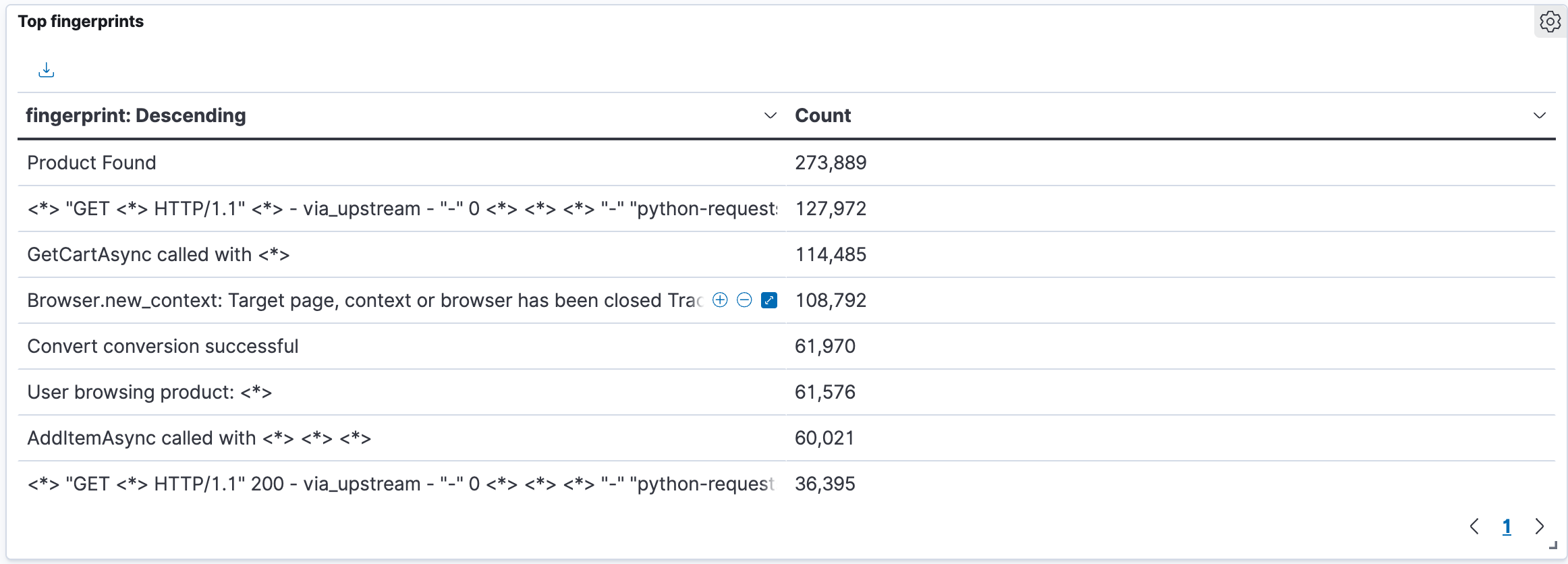Screen dimensions: 1568x564
Task: Click the 114,485 count value
Action: tap(831, 254)
